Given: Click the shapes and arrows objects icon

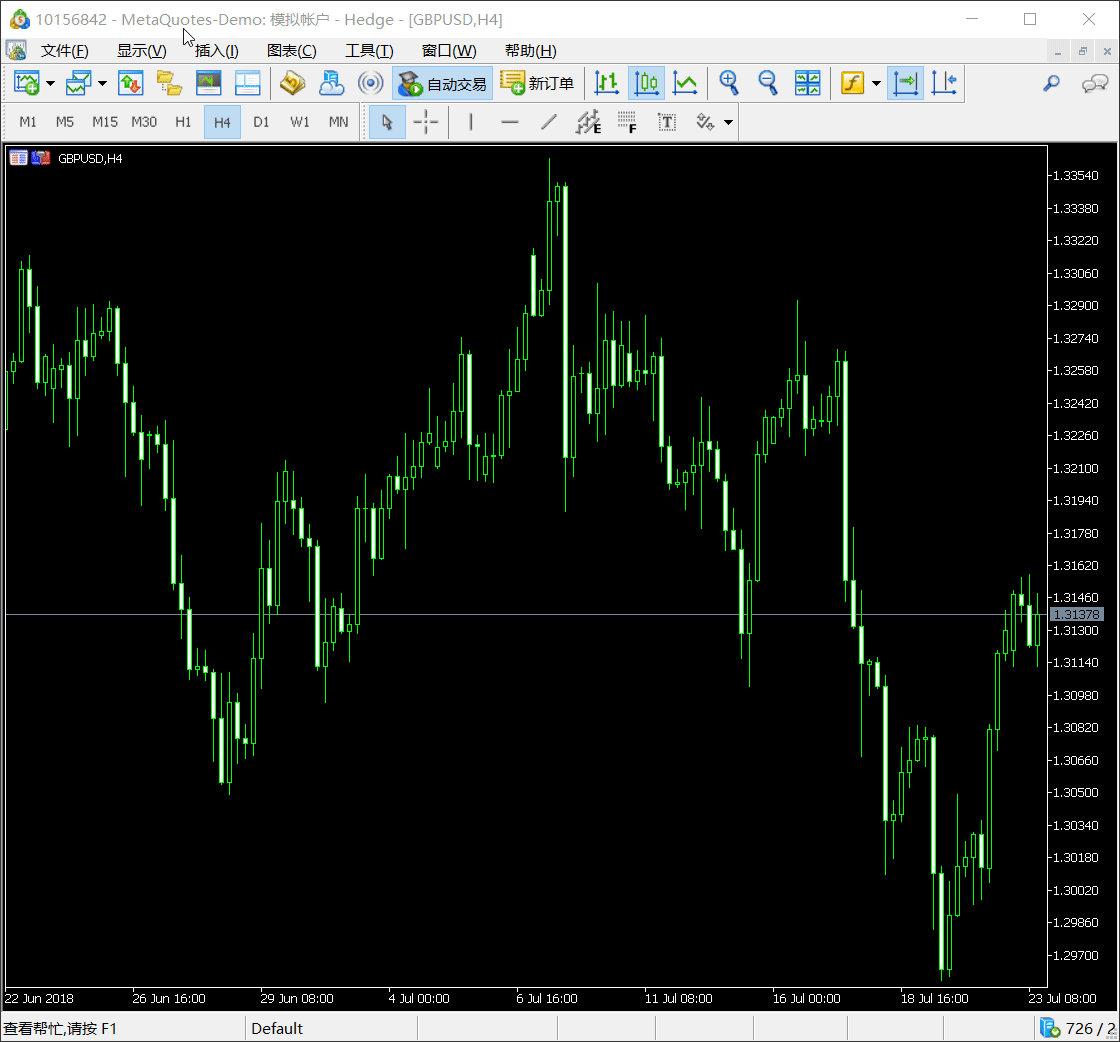Looking at the screenshot, I should click(706, 122).
